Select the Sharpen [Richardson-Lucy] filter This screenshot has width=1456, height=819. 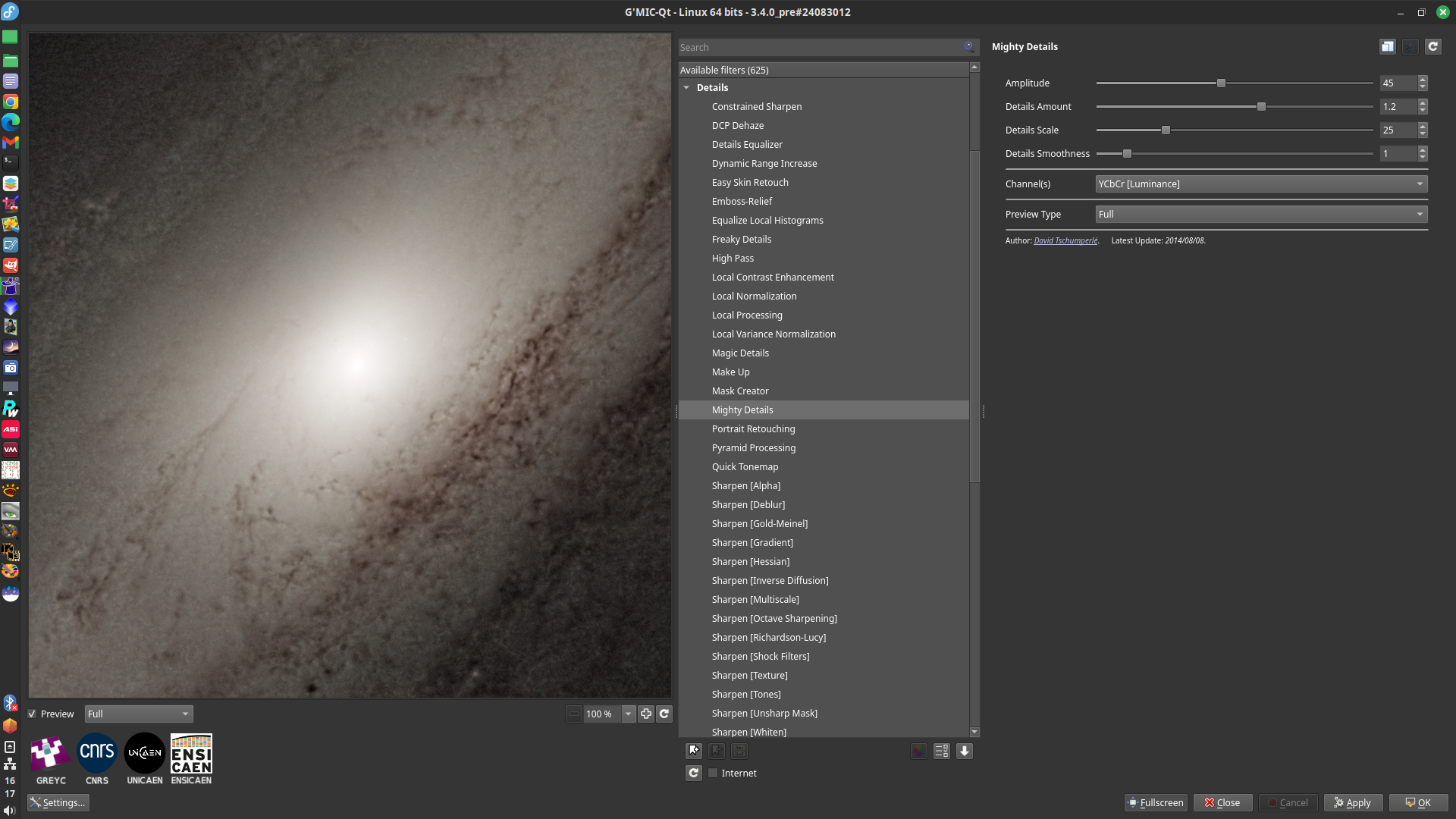click(768, 637)
